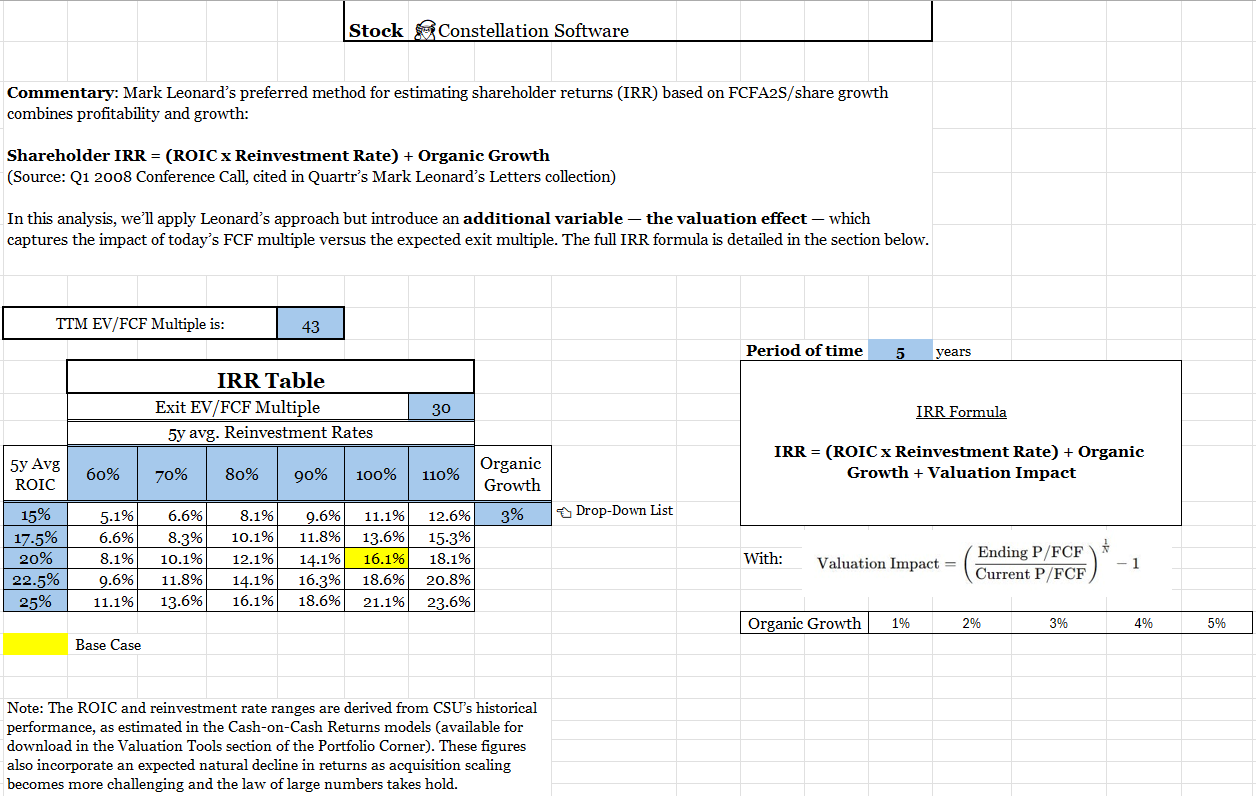Click the 23.6% IRR cell
1256x796 pixels.
441,601
